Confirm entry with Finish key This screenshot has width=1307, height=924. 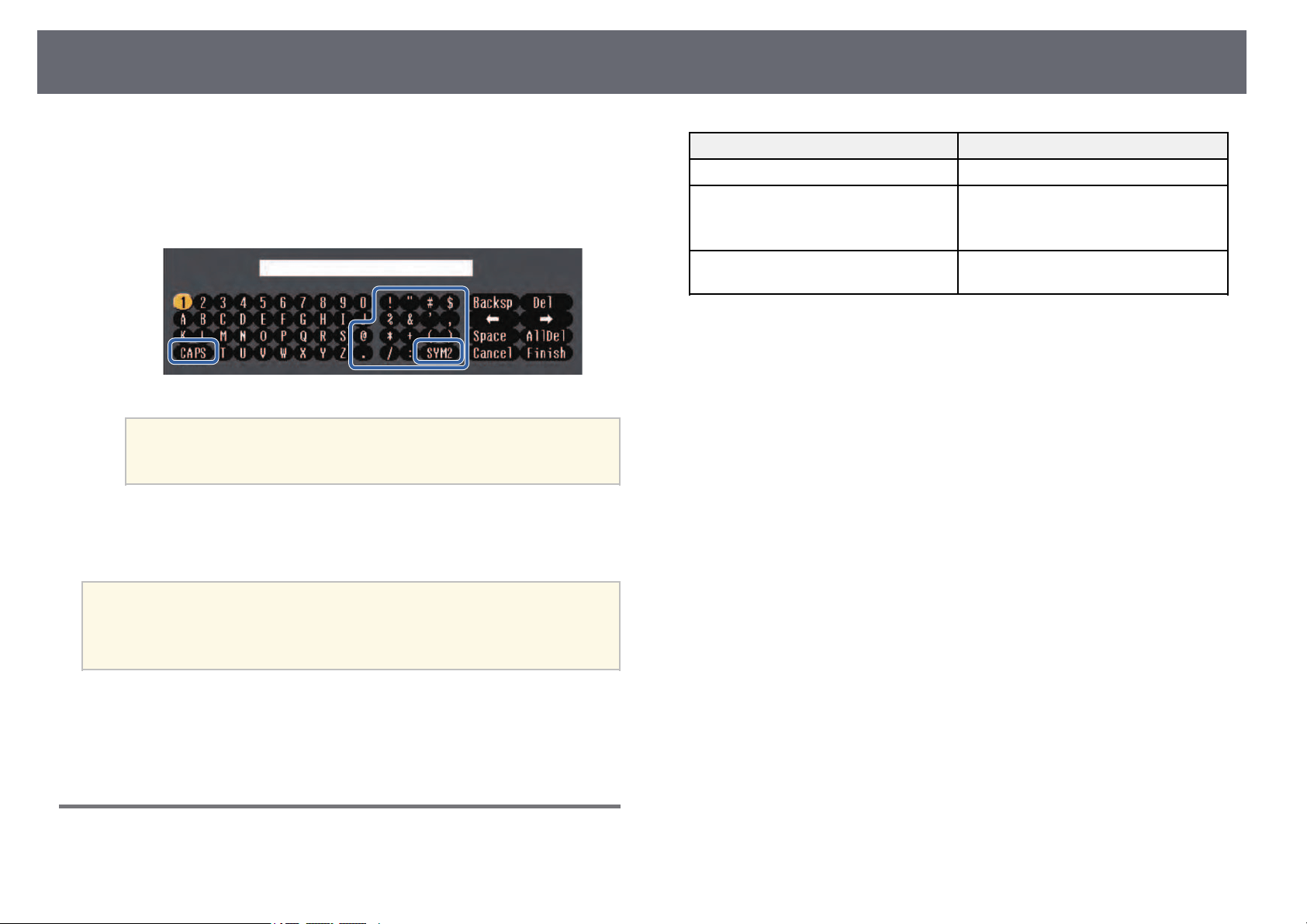(546, 353)
